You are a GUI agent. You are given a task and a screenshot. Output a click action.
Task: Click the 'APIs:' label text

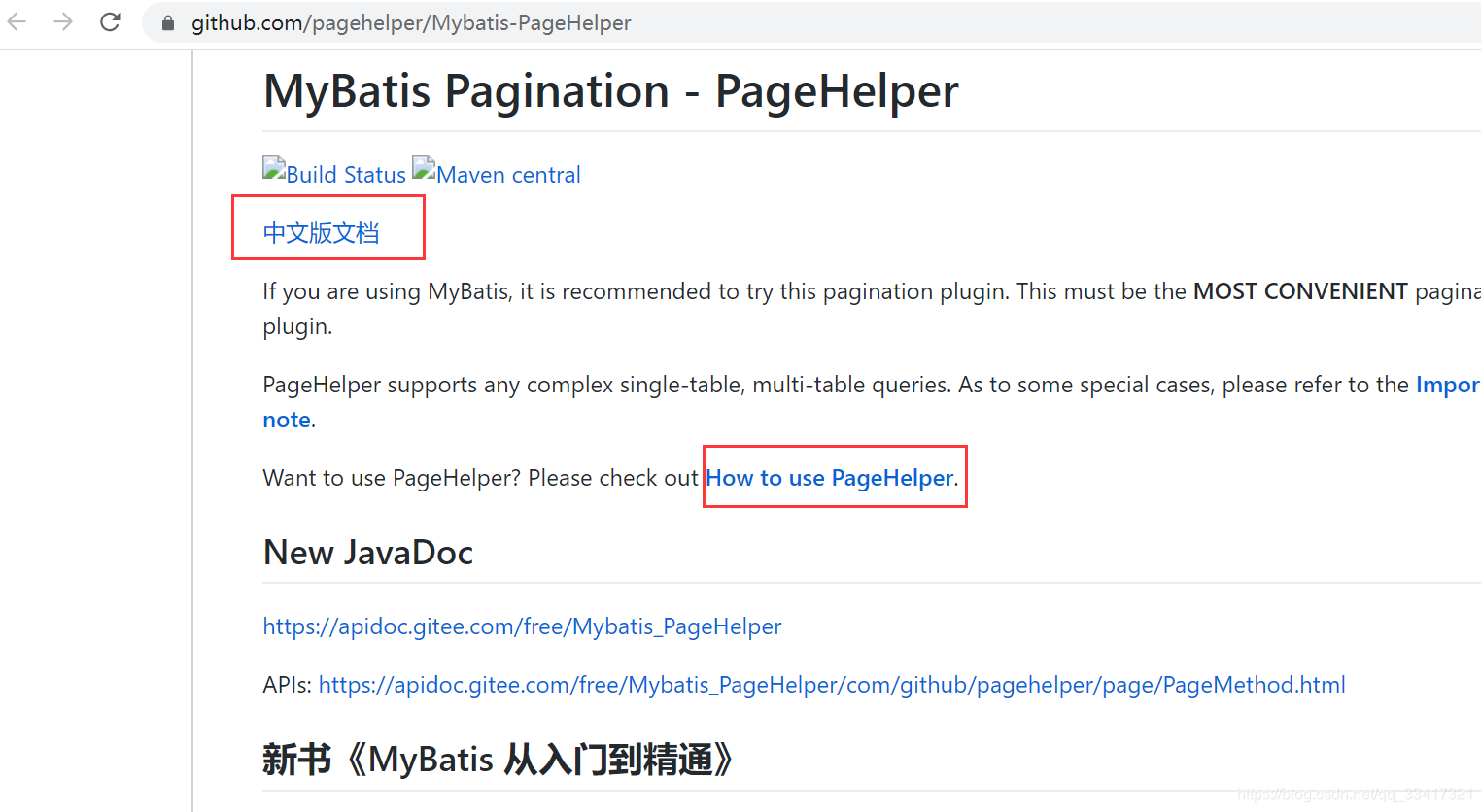[287, 685]
